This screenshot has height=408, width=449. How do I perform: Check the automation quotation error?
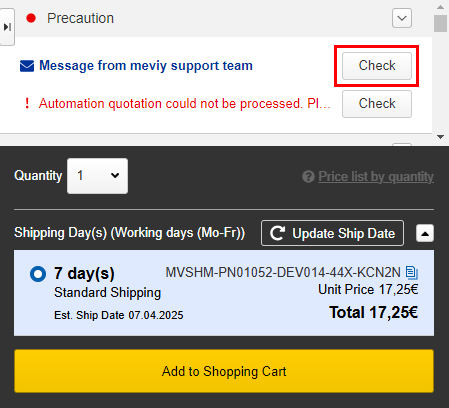pyautogui.click(x=377, y=104)
